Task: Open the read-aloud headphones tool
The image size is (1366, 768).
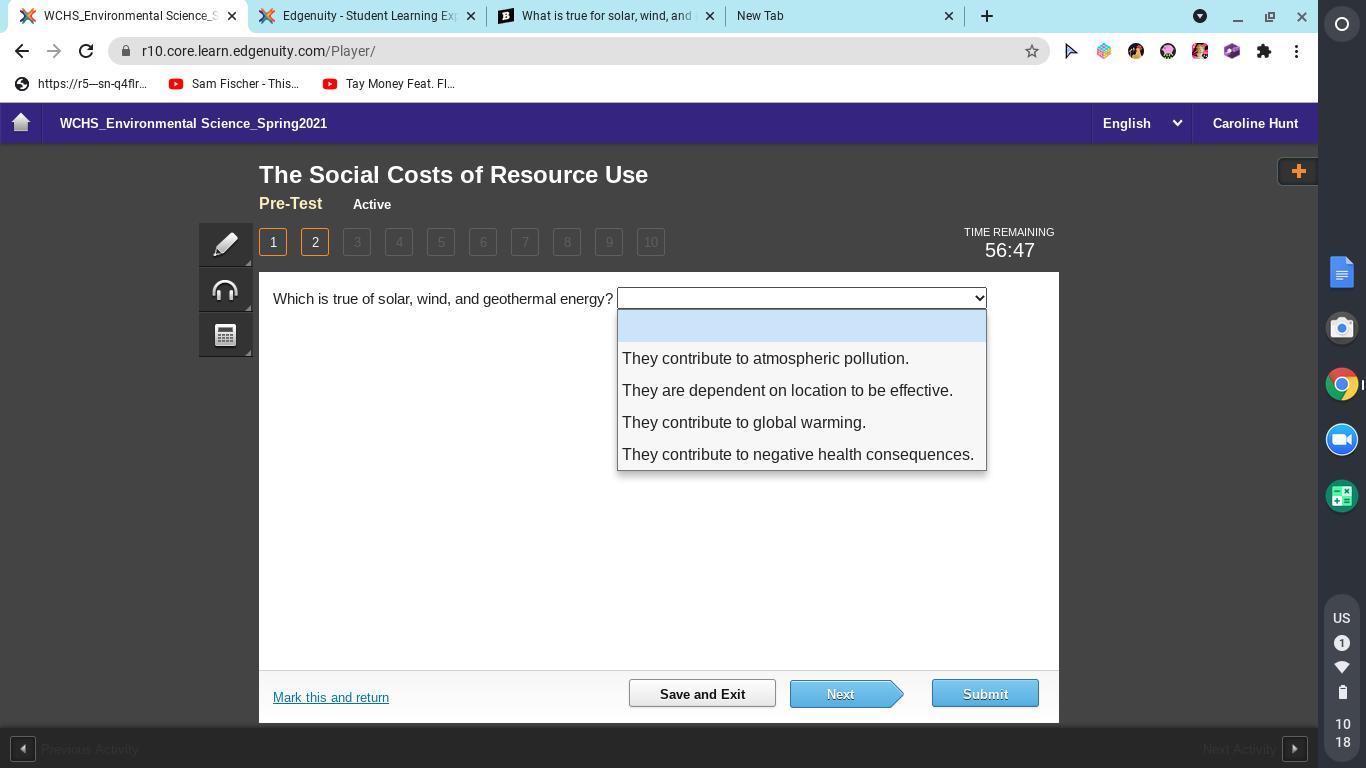Action: click(225, 290)
